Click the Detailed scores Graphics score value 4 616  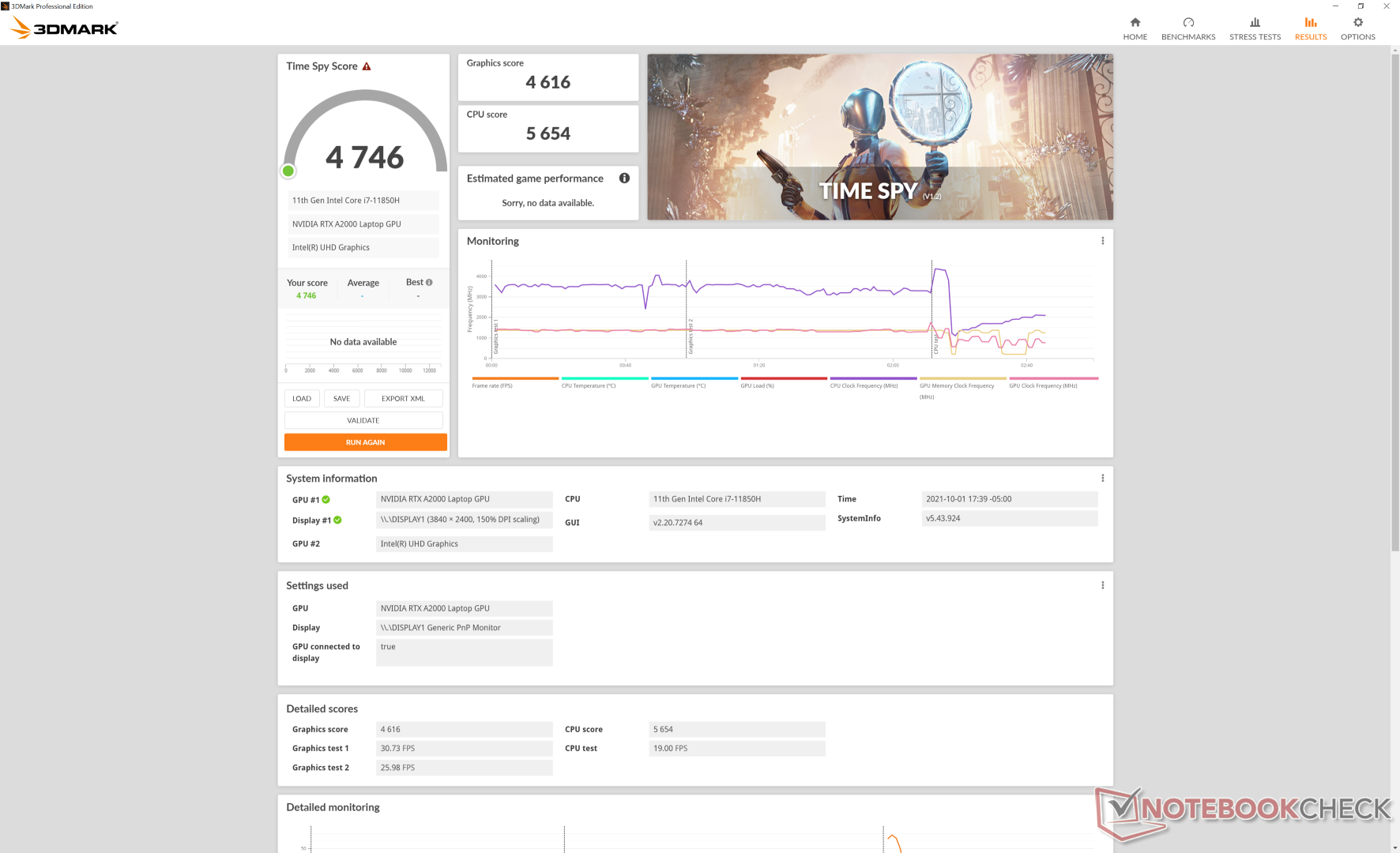pyautogui.click(x=465, y=729)
